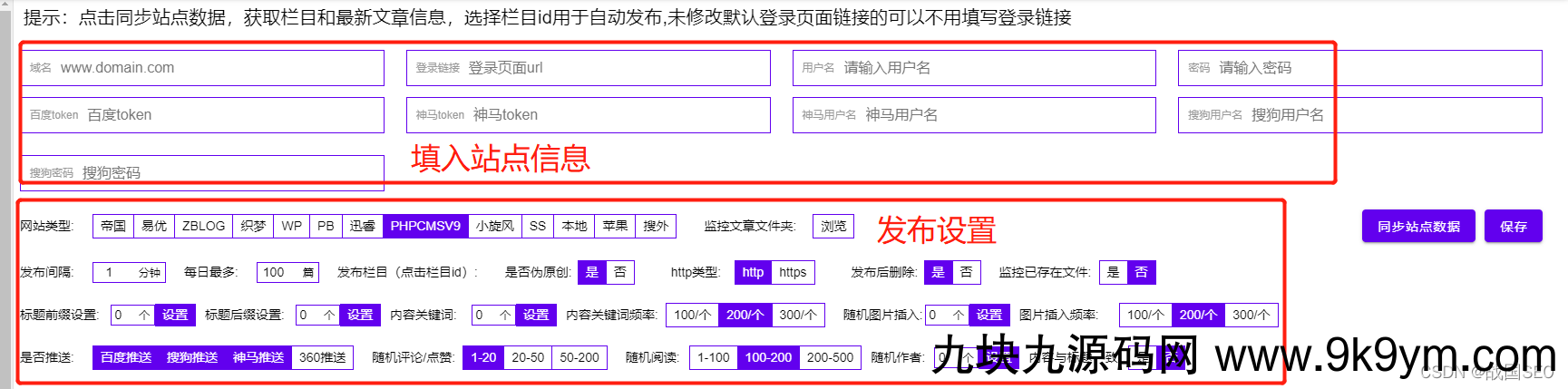Click the 同步站点数据 button

(1417, 226)
